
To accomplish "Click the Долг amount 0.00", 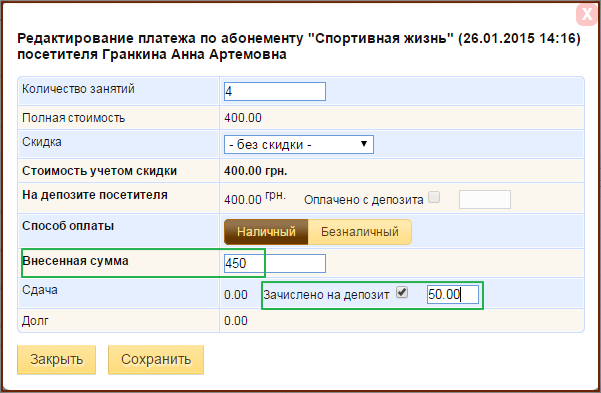I will pos(236,321).
